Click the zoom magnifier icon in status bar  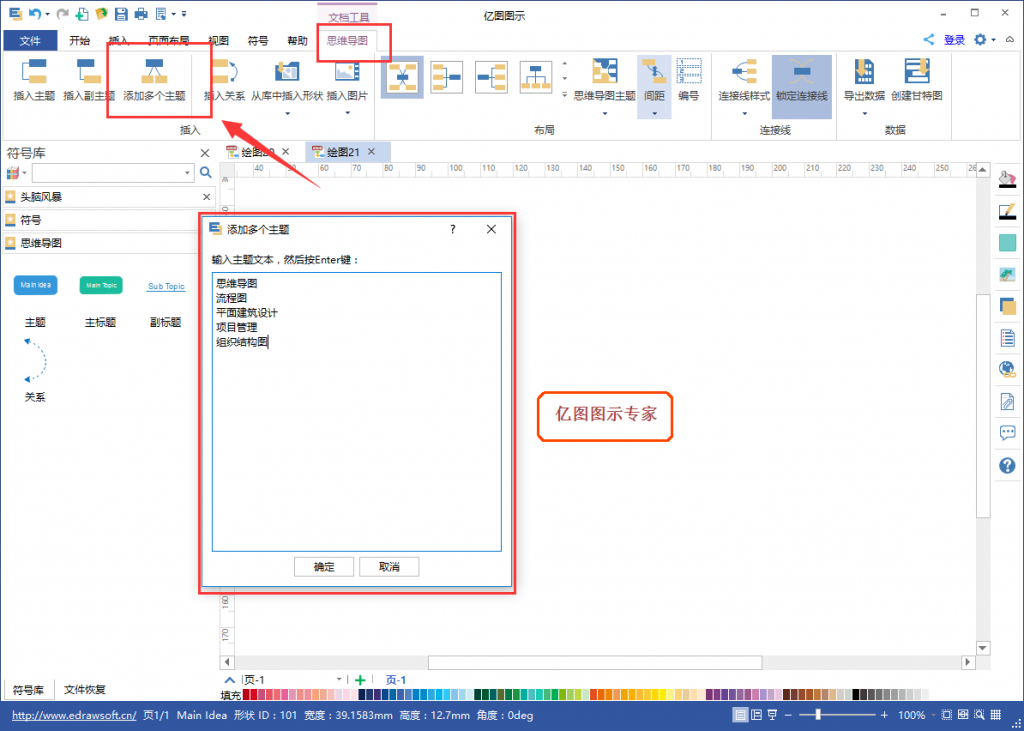[980, 715]
